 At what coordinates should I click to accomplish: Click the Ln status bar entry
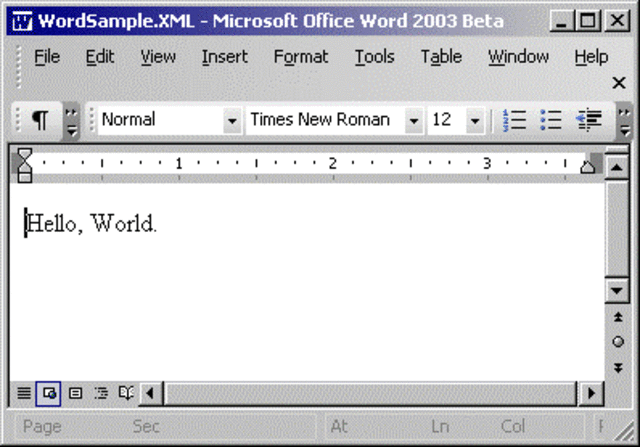coord(440,427)
